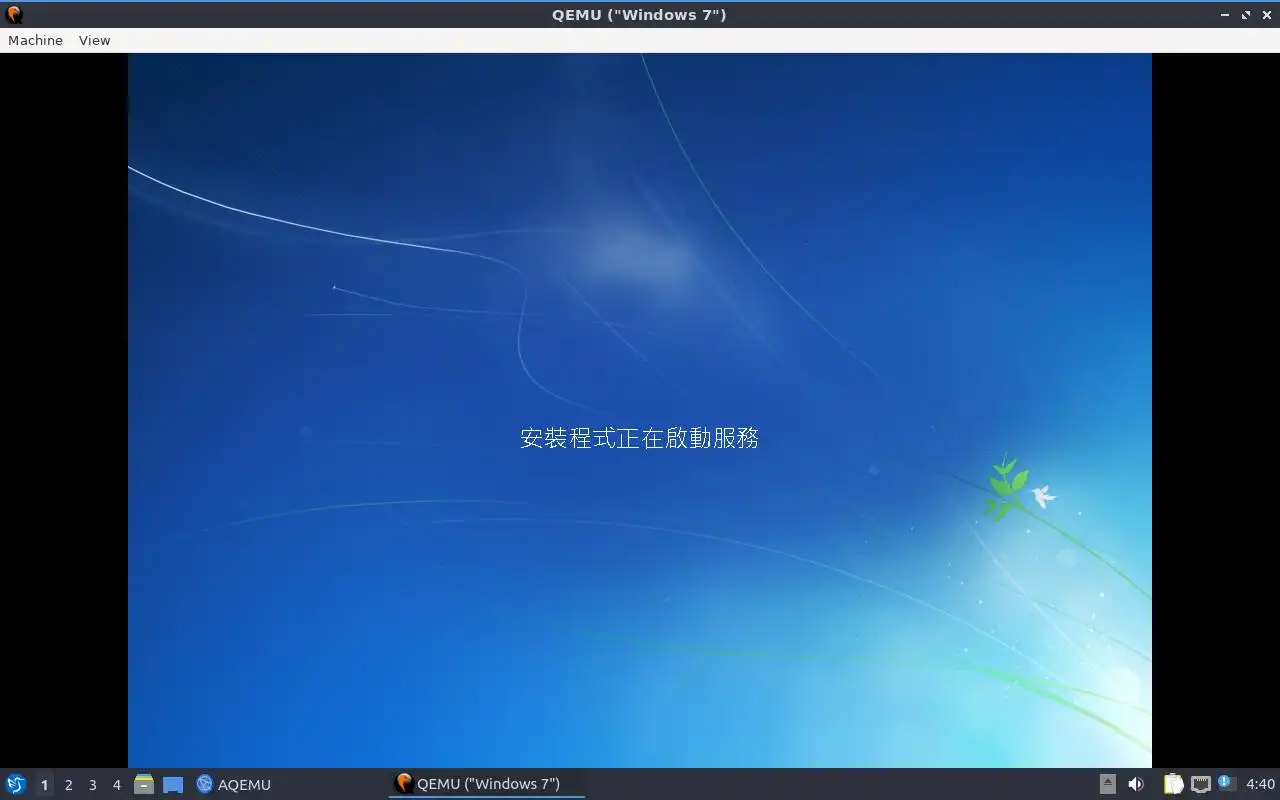Open the clipboard manager tray icon

point(1173,784)
